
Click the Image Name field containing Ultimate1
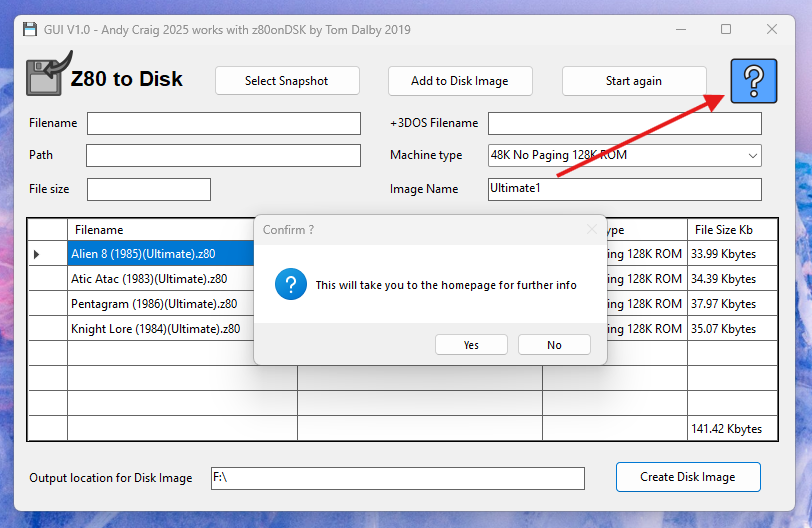pyautogui.click(x=624, y=189)
